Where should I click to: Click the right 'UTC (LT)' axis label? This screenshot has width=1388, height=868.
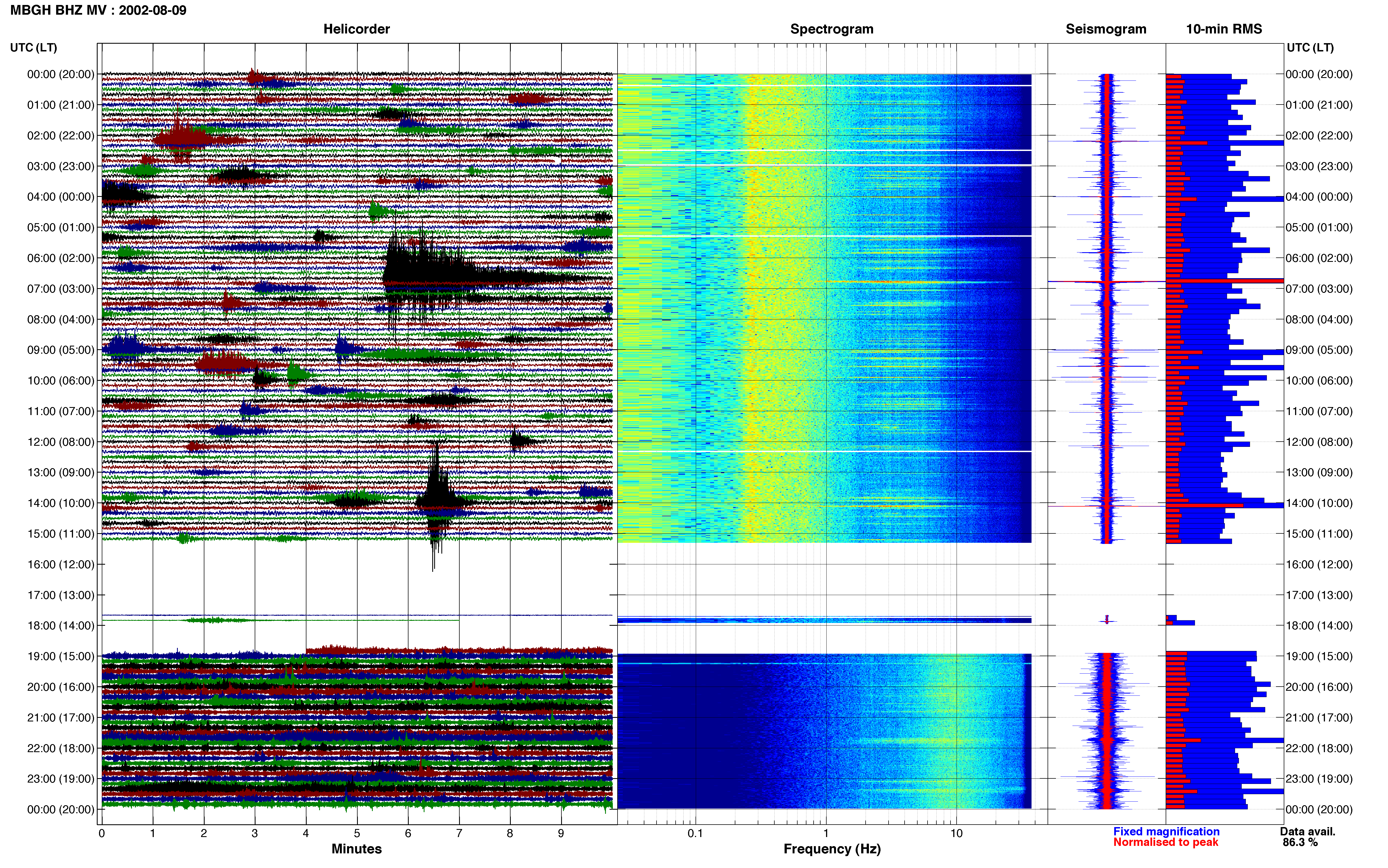coord(1310,48)
